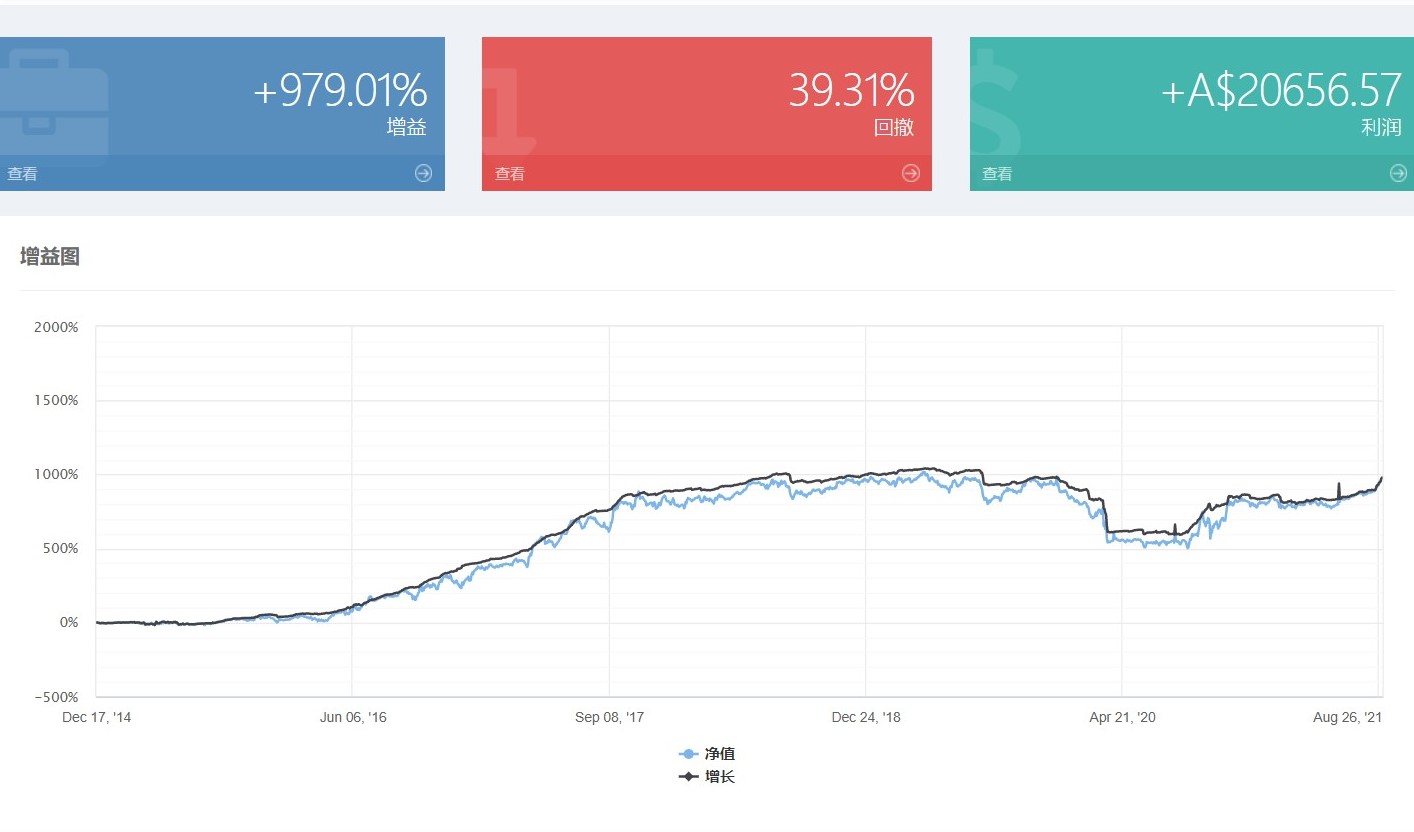Open 查看 link on the green 利润 card
This screenshot has width=1414, height=832.
pos(997,174)
